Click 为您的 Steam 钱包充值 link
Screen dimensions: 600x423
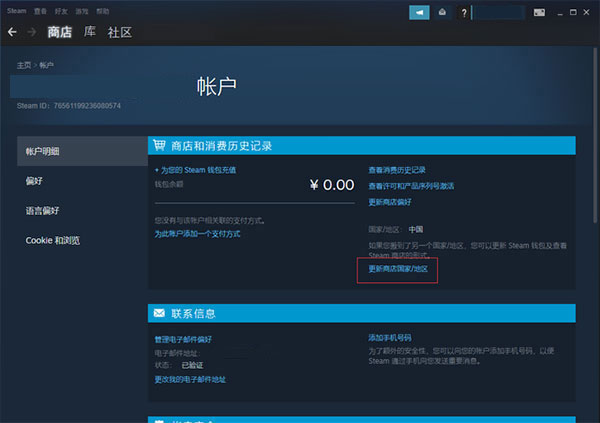[195, 170]
